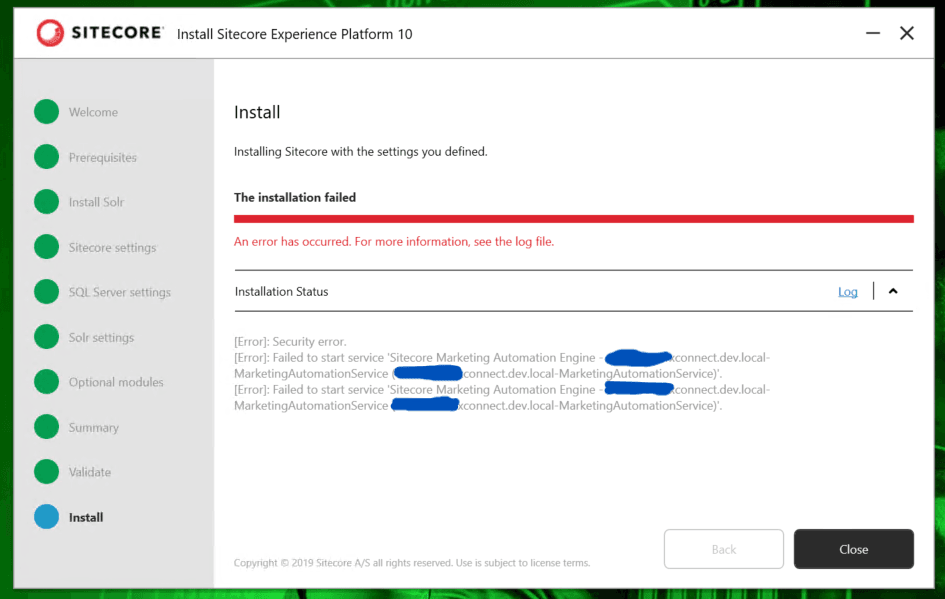
Task: Click 'Installing Sitecore with the settings you defined' text
Action: click(360, 152)
